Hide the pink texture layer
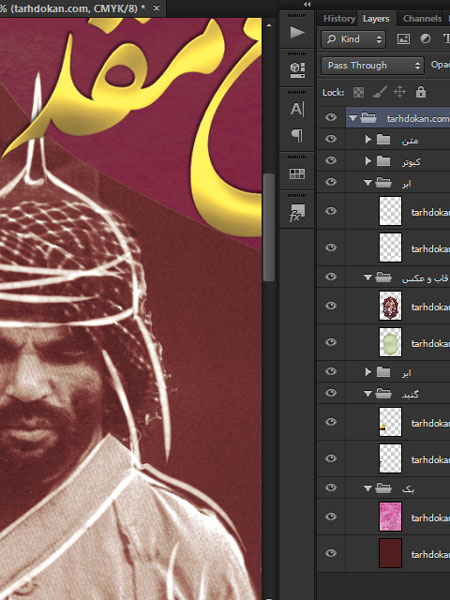The height and width of the screenshot is (600, 450). [x=331, y=516]
